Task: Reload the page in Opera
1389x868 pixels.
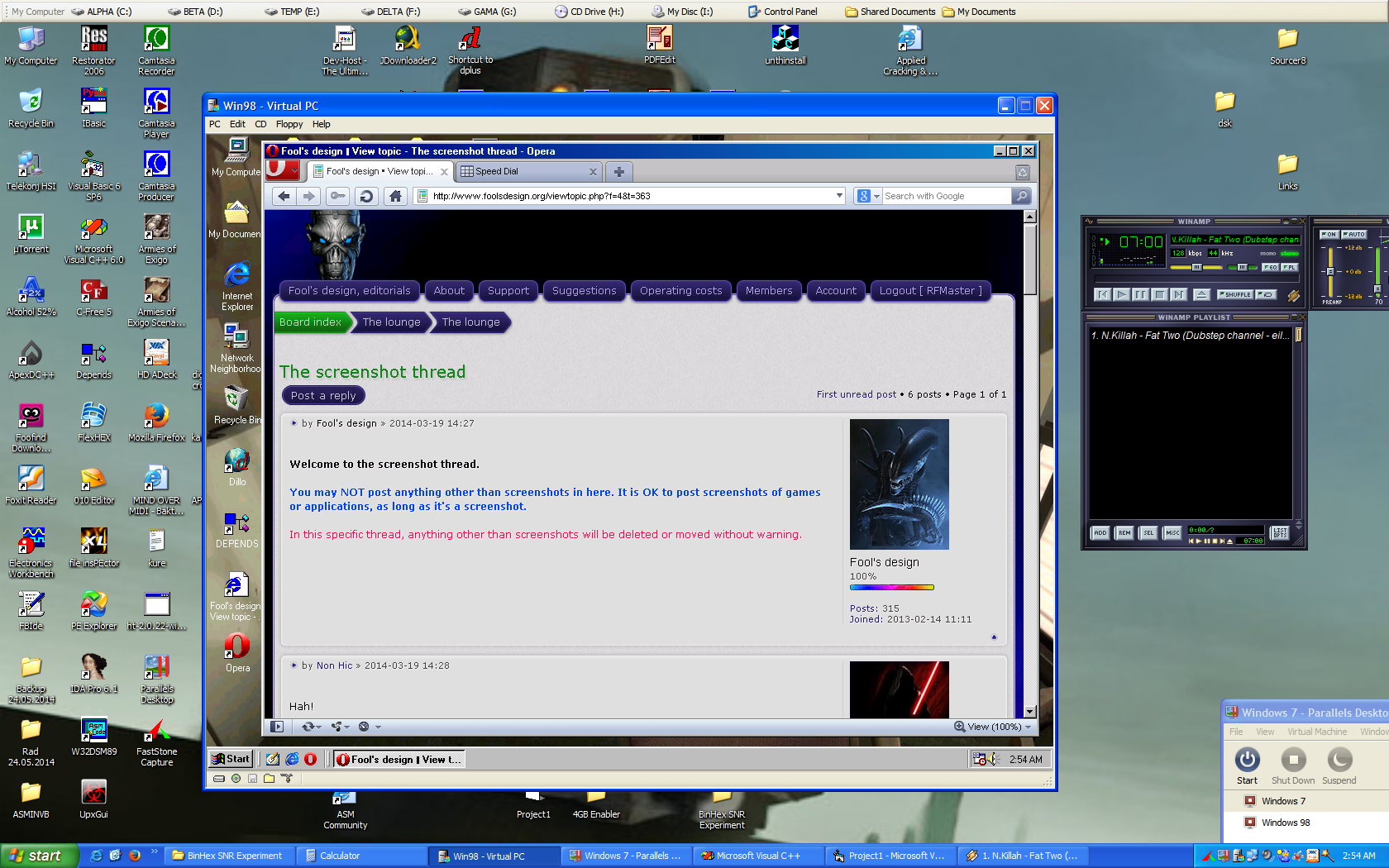Action: point(366,196)
